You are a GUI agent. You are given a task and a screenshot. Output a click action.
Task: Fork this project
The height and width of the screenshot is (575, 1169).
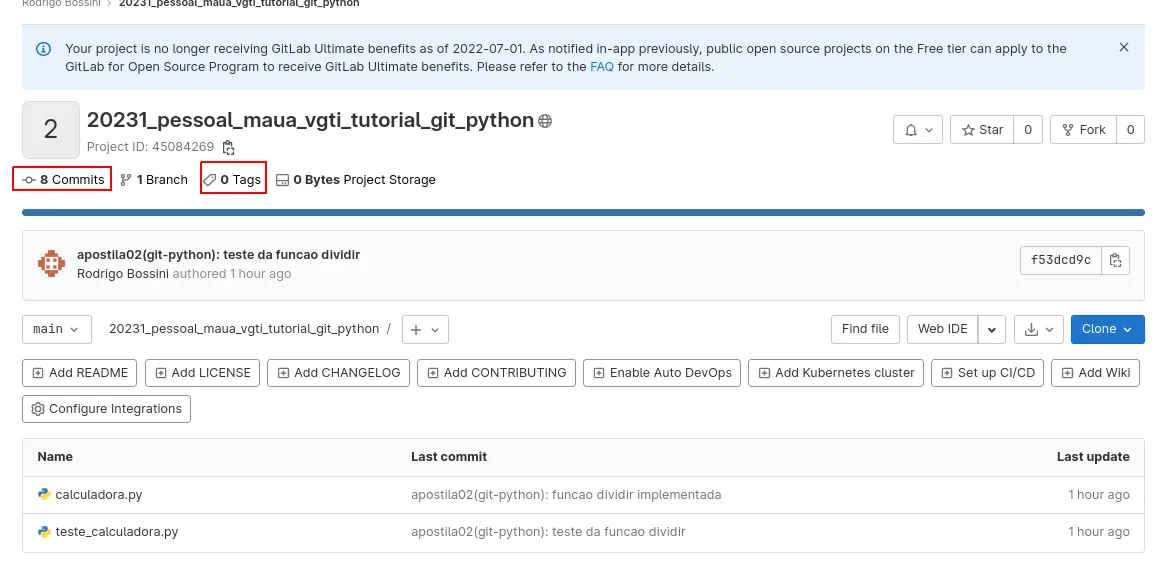1083,130
